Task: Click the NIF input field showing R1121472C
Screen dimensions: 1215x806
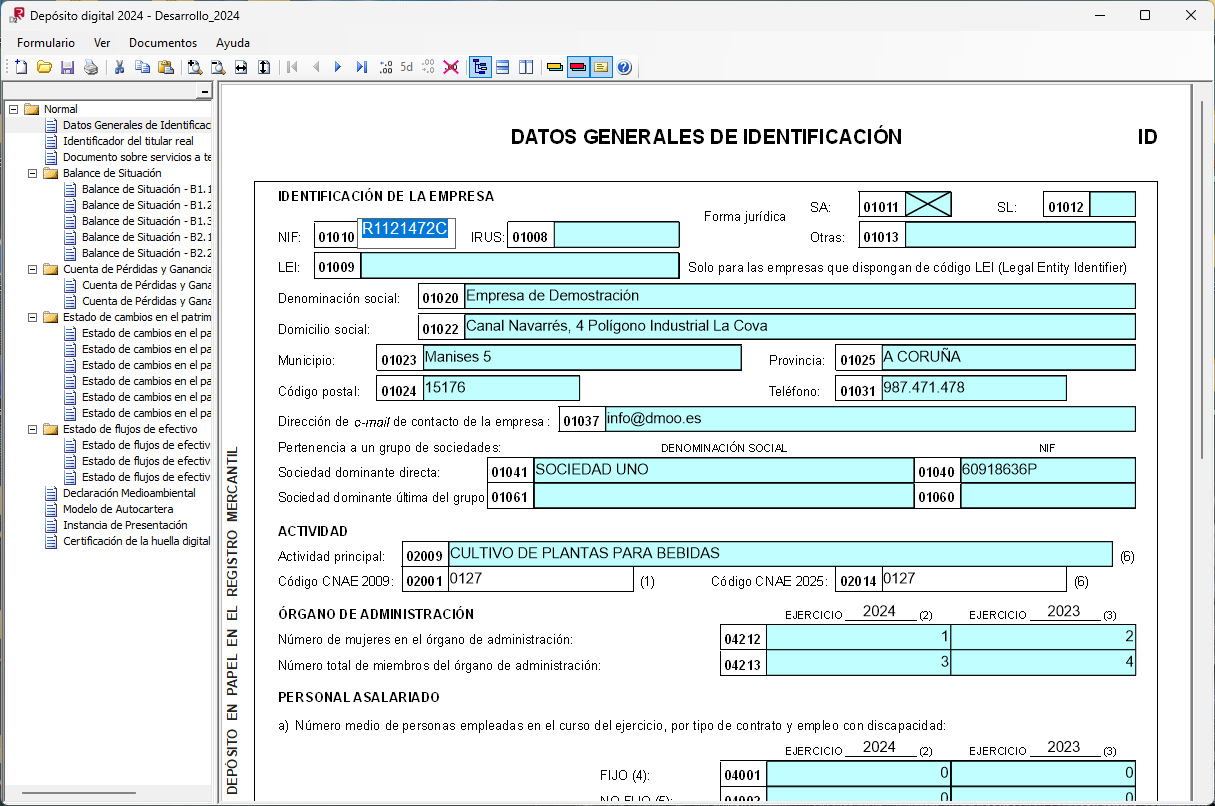Action: [x=408, y=232]
